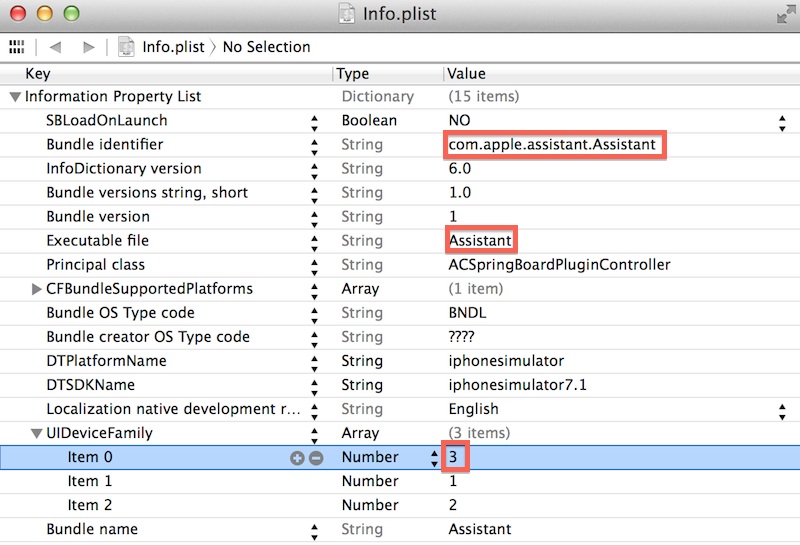Open the SBLoadOnLaunch value dropdown
This screenshot has width=800, height=545.
point(782,121)
